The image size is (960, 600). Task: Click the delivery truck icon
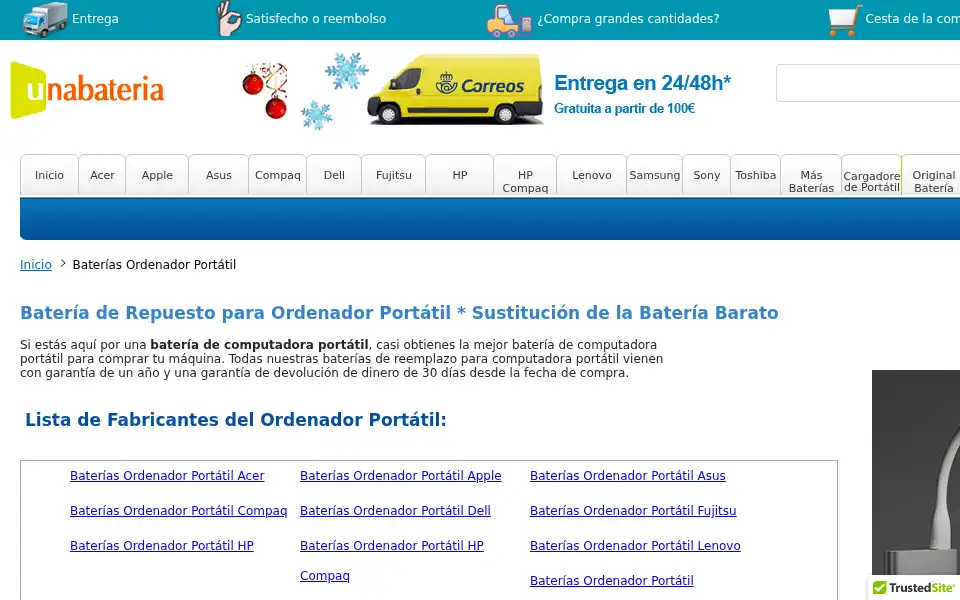(x=44, y=19)
